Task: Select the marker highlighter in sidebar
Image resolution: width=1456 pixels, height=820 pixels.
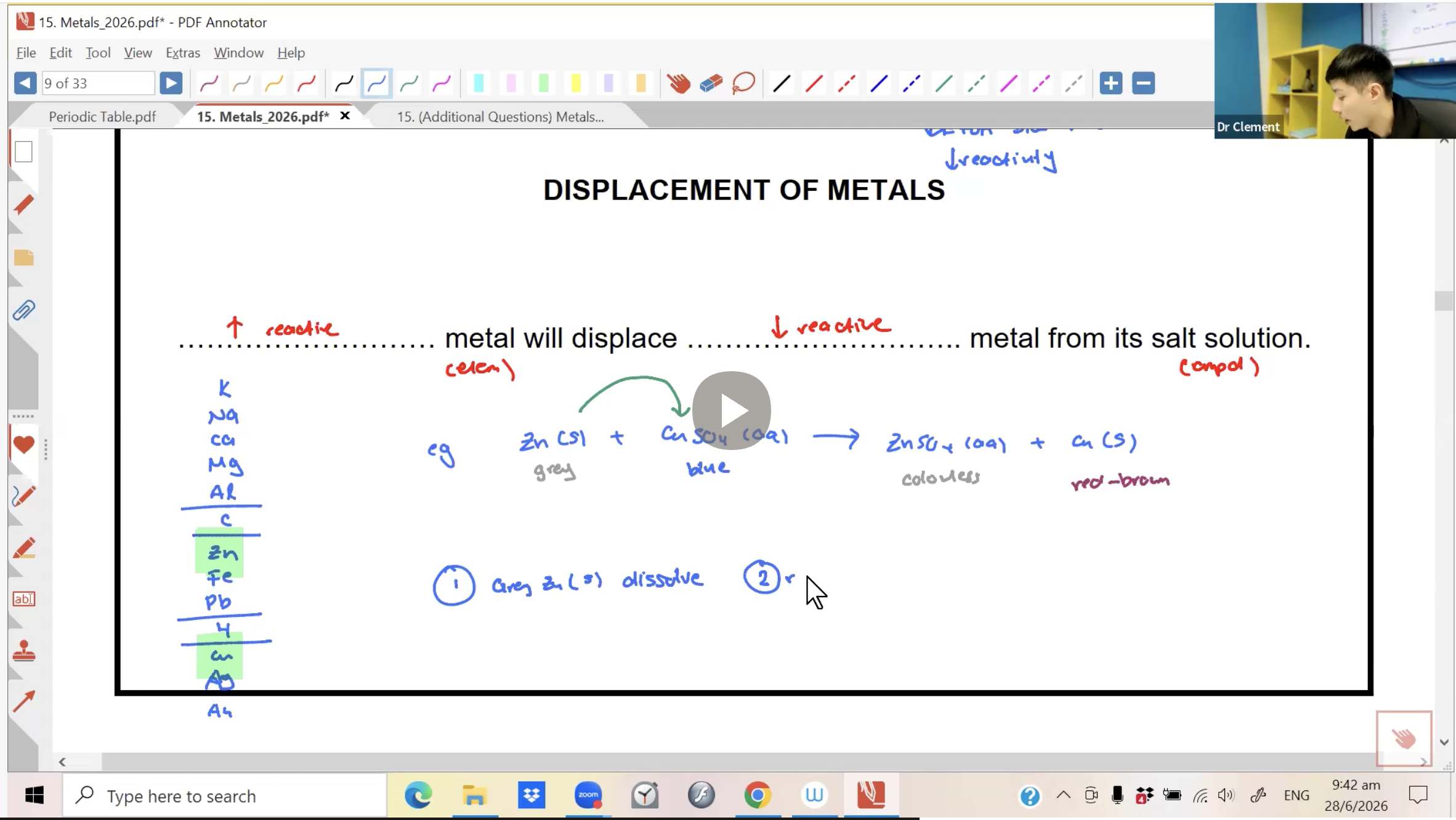Action: point(23,548)
